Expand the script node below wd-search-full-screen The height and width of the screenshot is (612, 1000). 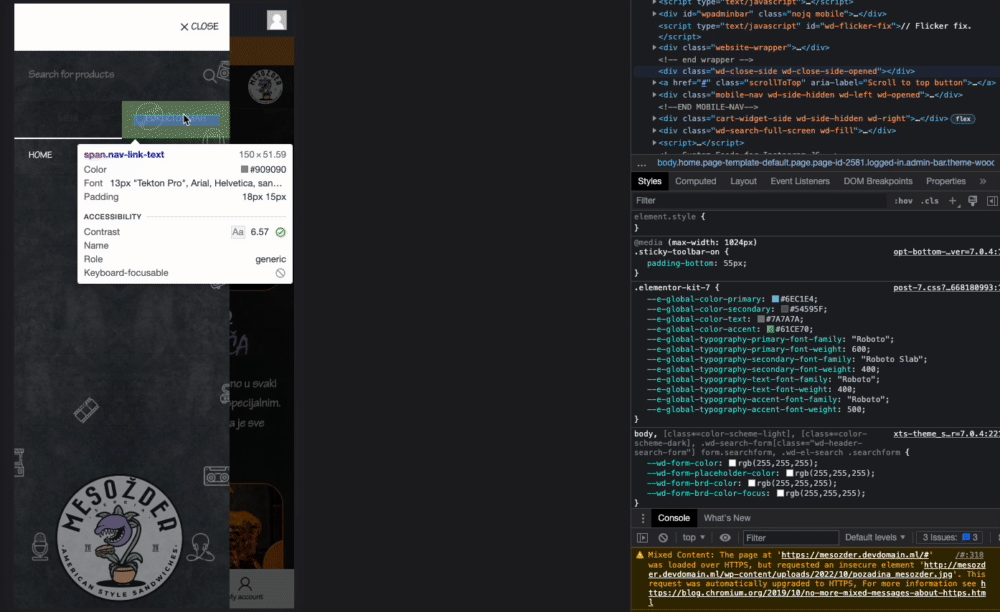[654, 143]
